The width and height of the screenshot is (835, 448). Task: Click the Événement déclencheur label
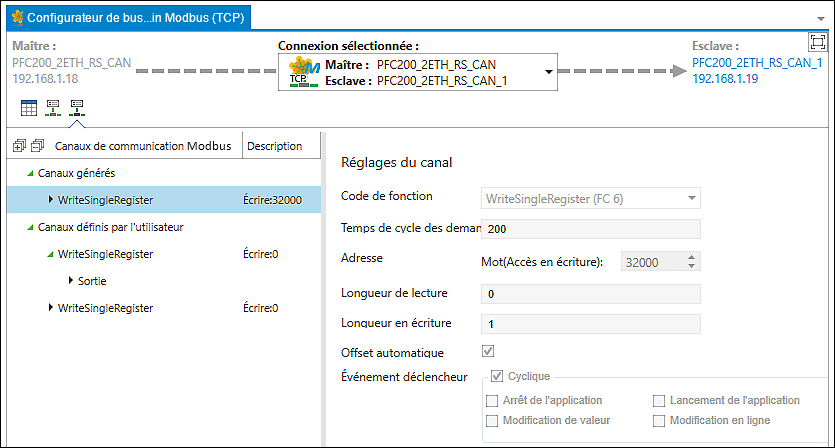click(x=404, y=377)
